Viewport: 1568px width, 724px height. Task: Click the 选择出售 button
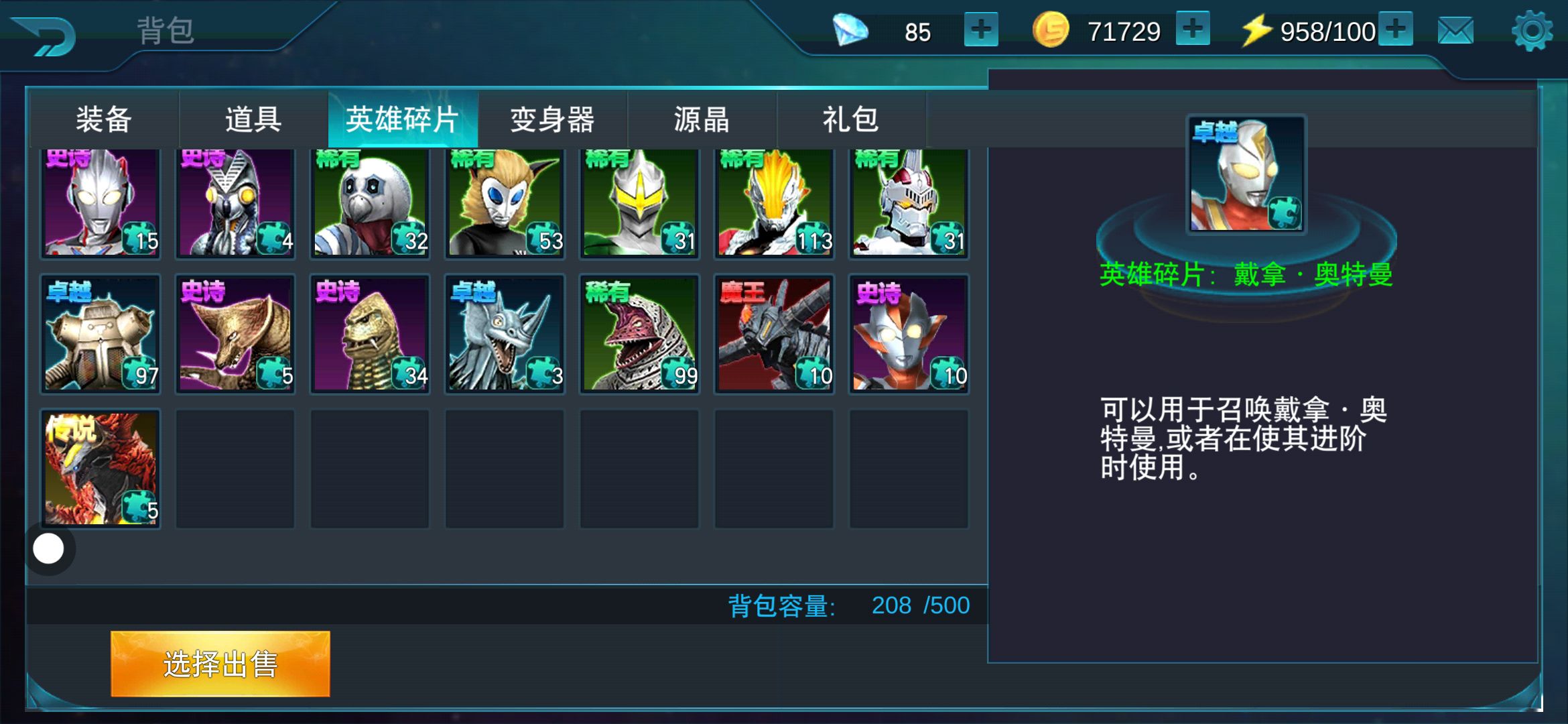click(220, 664)
